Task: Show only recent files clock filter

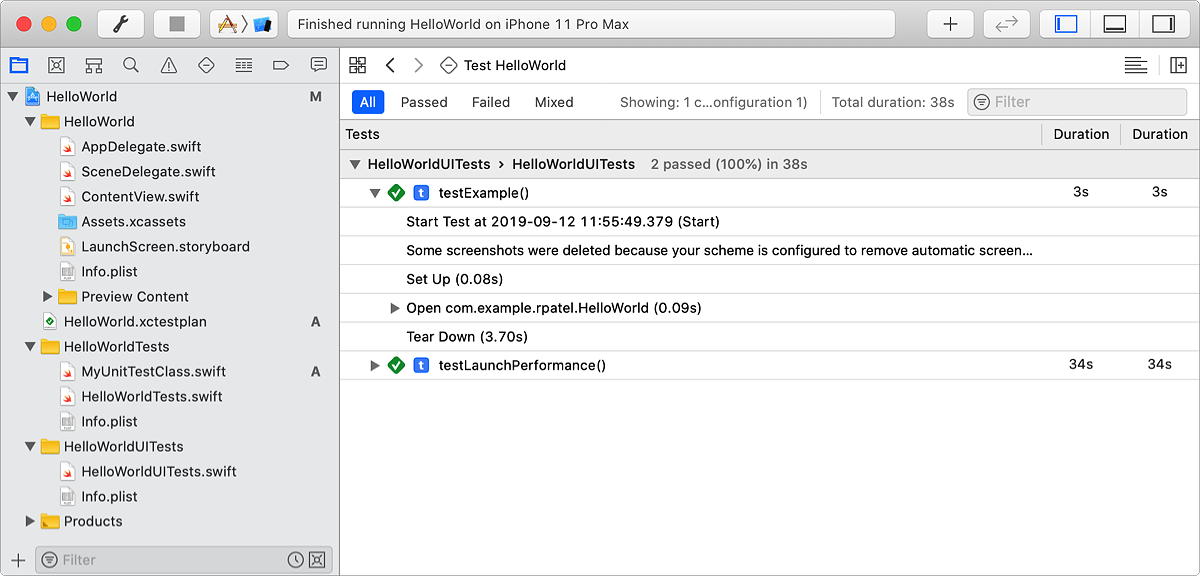Action: 296,560
